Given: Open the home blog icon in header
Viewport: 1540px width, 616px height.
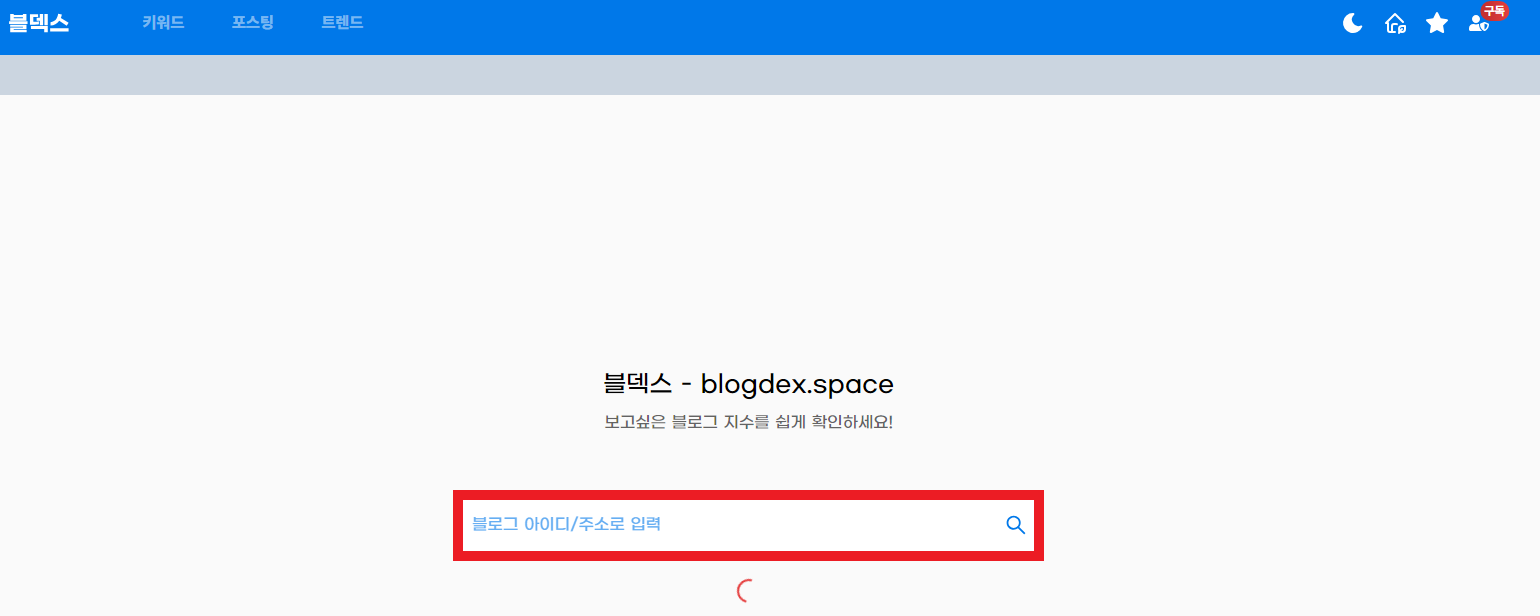Looking at the screenshot, I should point(1395,23).
